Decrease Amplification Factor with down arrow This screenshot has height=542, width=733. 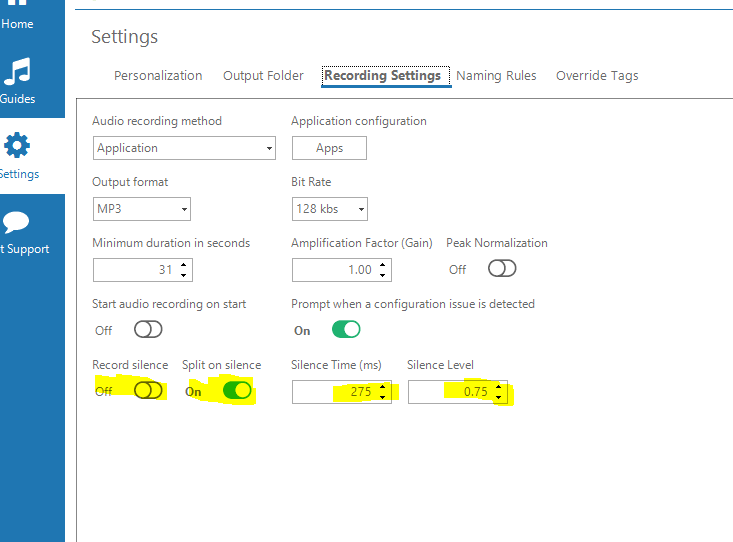click(383, 275)
